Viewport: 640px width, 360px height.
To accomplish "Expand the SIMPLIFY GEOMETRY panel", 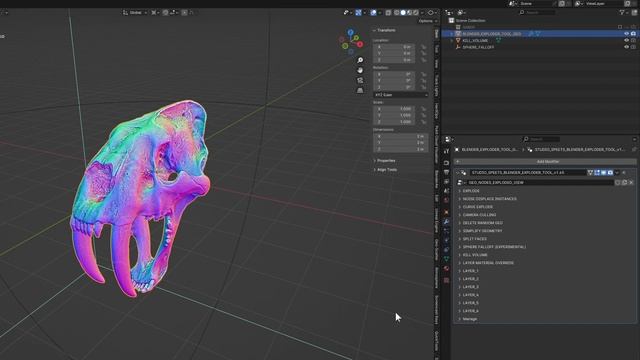I will click(x=481, y=231).
